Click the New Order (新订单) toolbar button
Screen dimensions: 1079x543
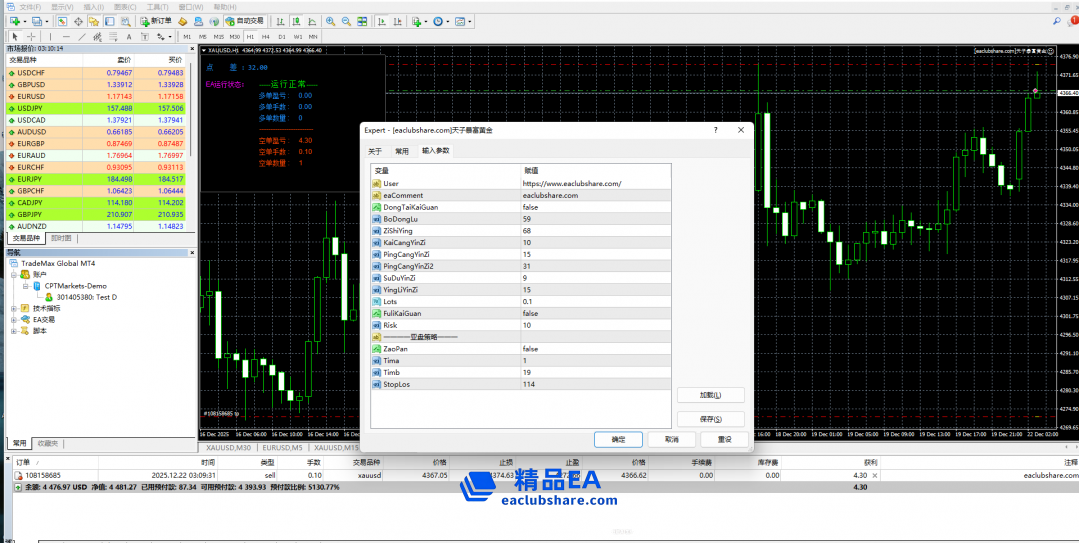(156, 21)
